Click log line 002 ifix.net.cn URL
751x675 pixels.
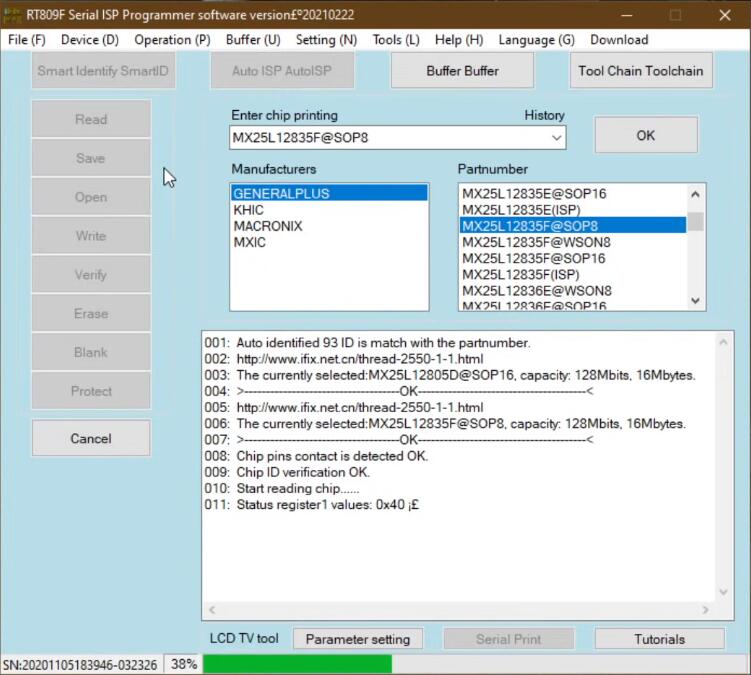(360, 359)
